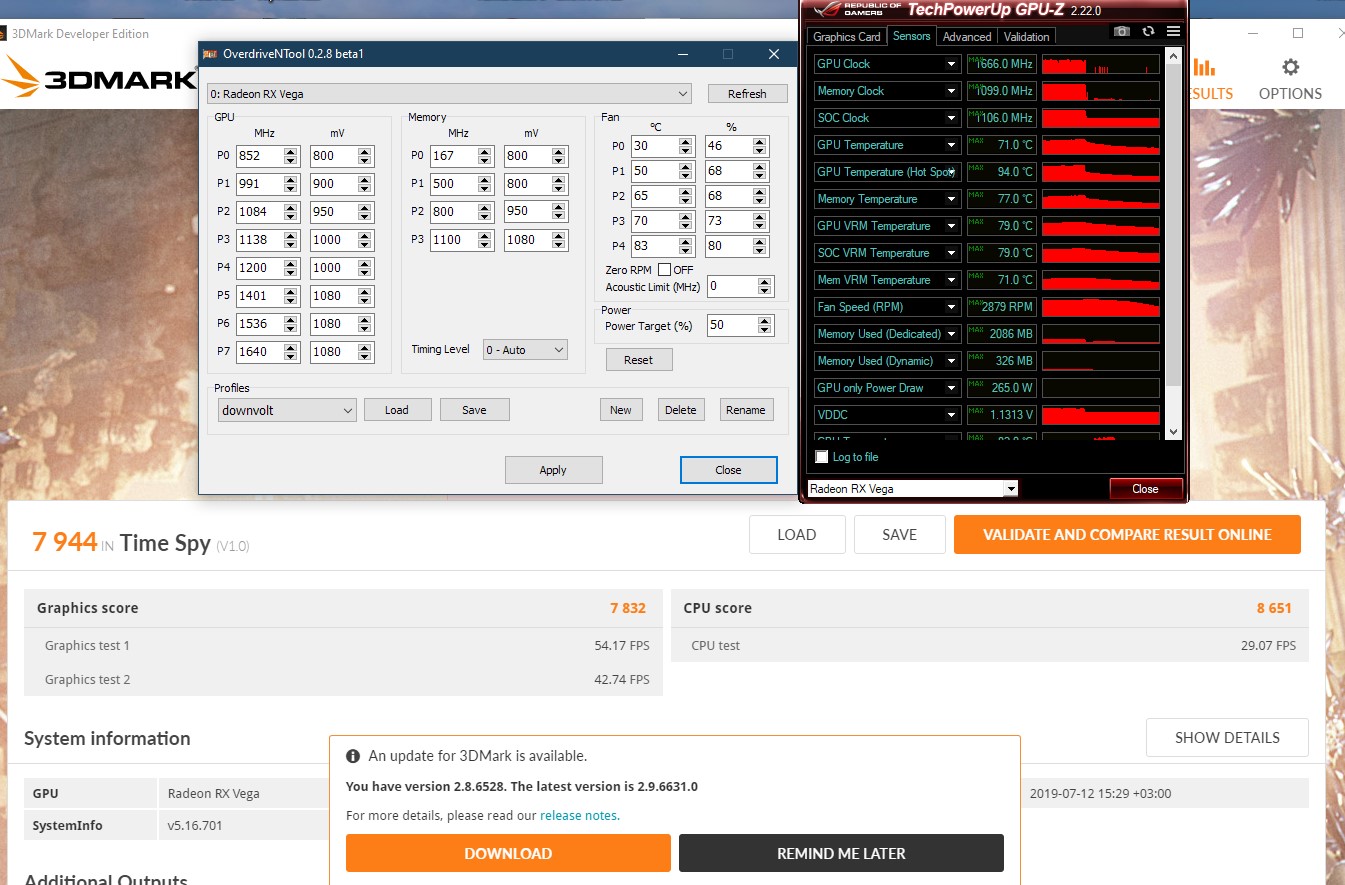Download the 3DMark update

click(x=508, y=854)
